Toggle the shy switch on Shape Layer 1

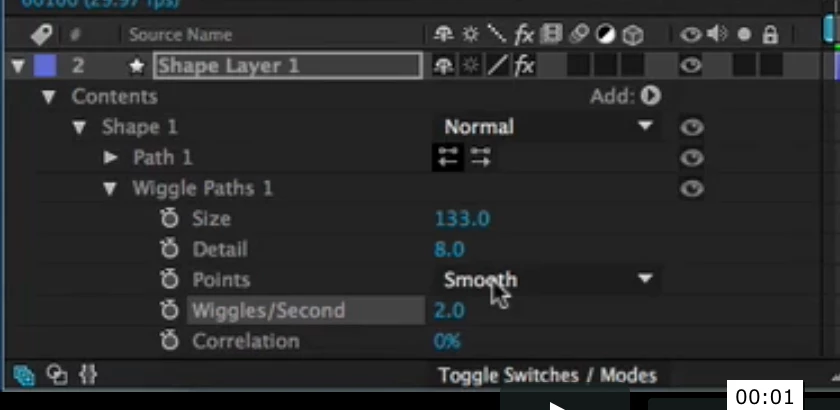tap(444, 66)
